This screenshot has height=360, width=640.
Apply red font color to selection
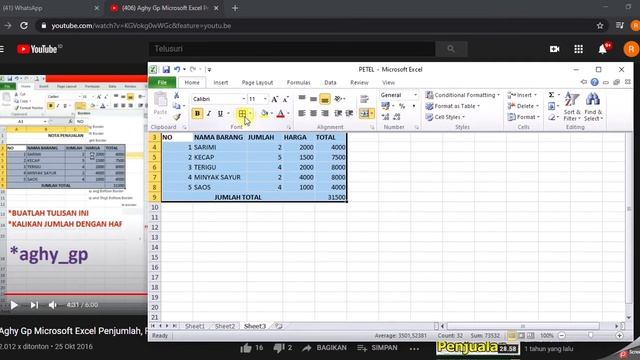(x=280, y=113)
